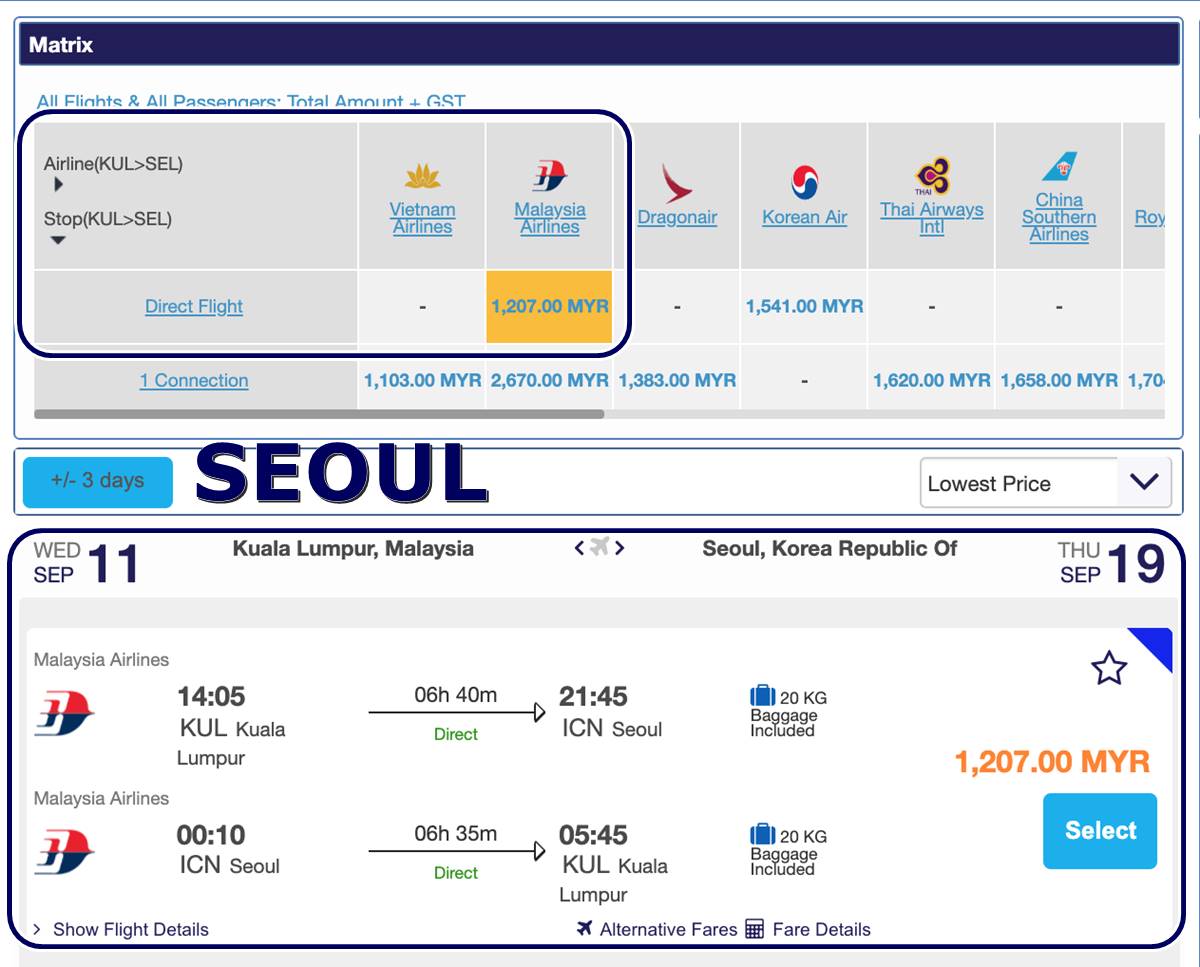Screen dimensions: 1200x967
Task: Click Malaysia Airlines logo on 14:05 outbound flight
Action: point(64,713)
